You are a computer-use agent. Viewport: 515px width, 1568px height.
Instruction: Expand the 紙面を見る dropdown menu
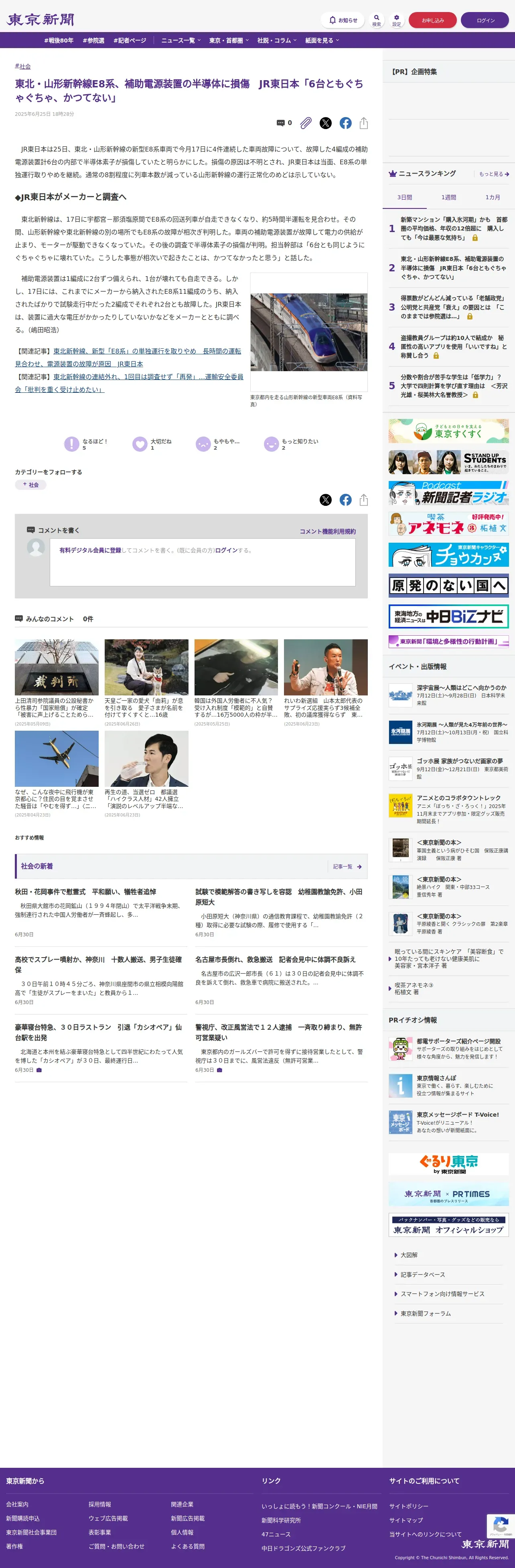322,40
